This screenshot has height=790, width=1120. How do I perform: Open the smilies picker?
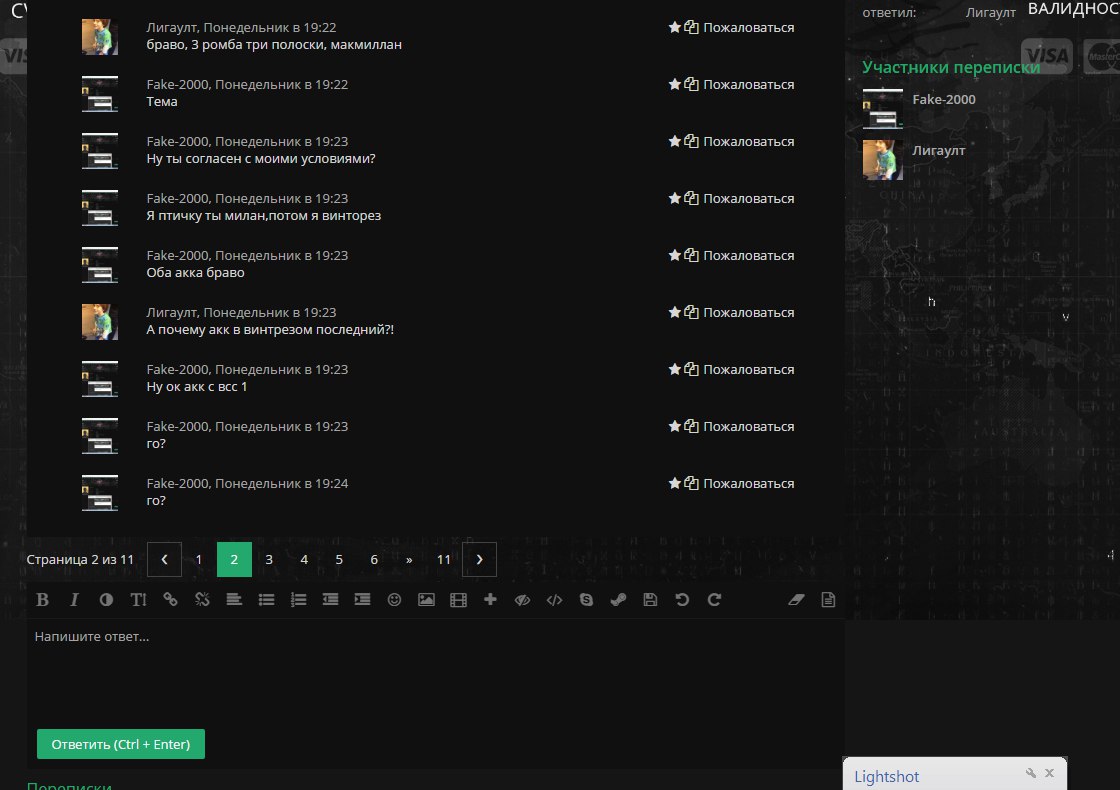(394, 600)
